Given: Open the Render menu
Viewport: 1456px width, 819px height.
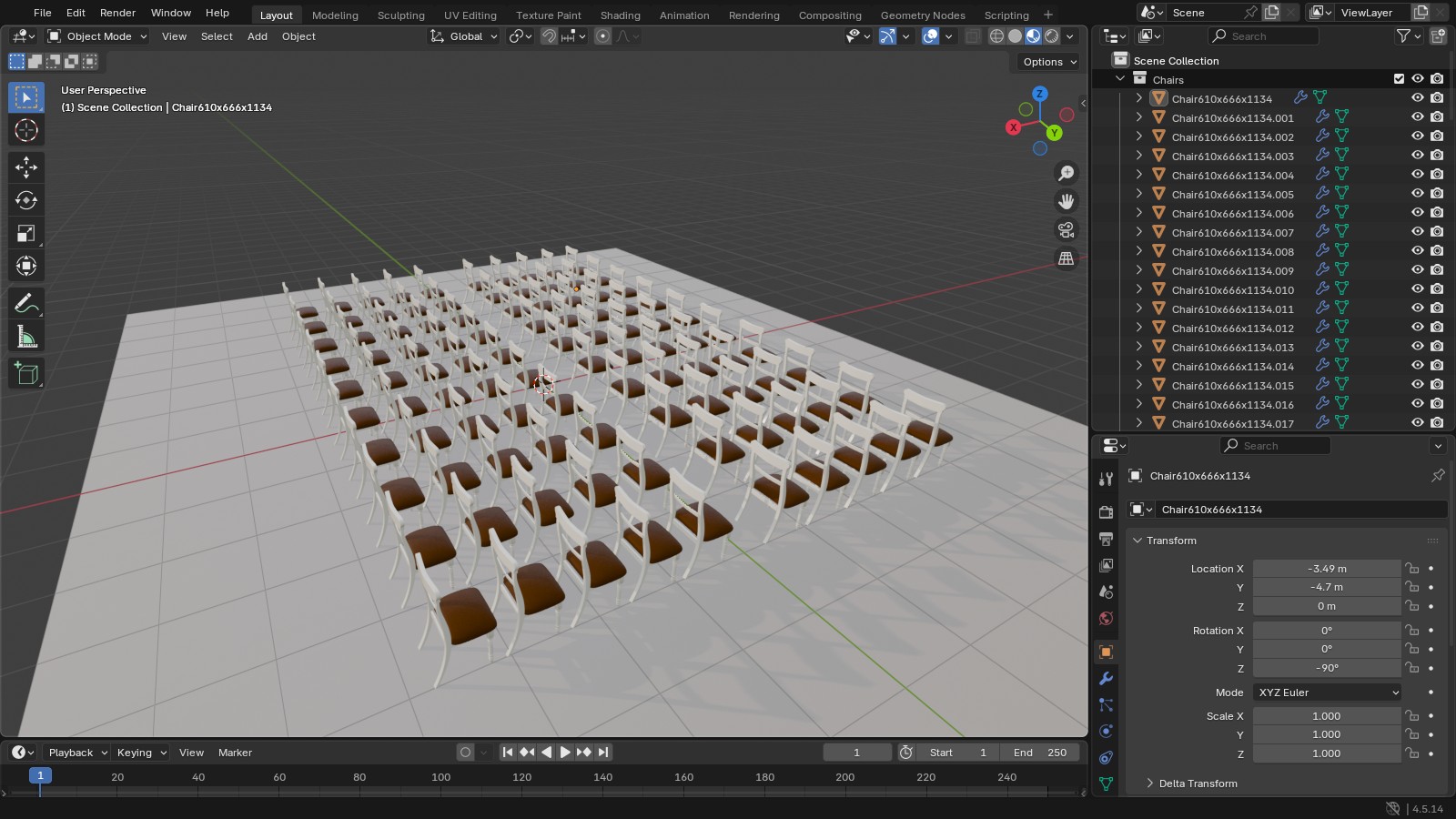Looking at the screenshot, I should pyautogui.click(x=117, y=13).
